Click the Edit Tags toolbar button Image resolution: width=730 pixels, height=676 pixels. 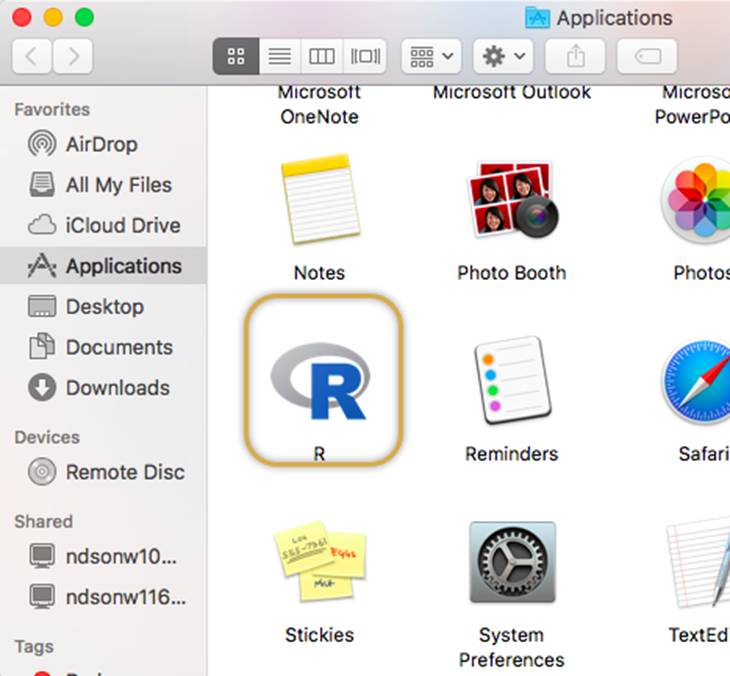click(x=646, y=57)
